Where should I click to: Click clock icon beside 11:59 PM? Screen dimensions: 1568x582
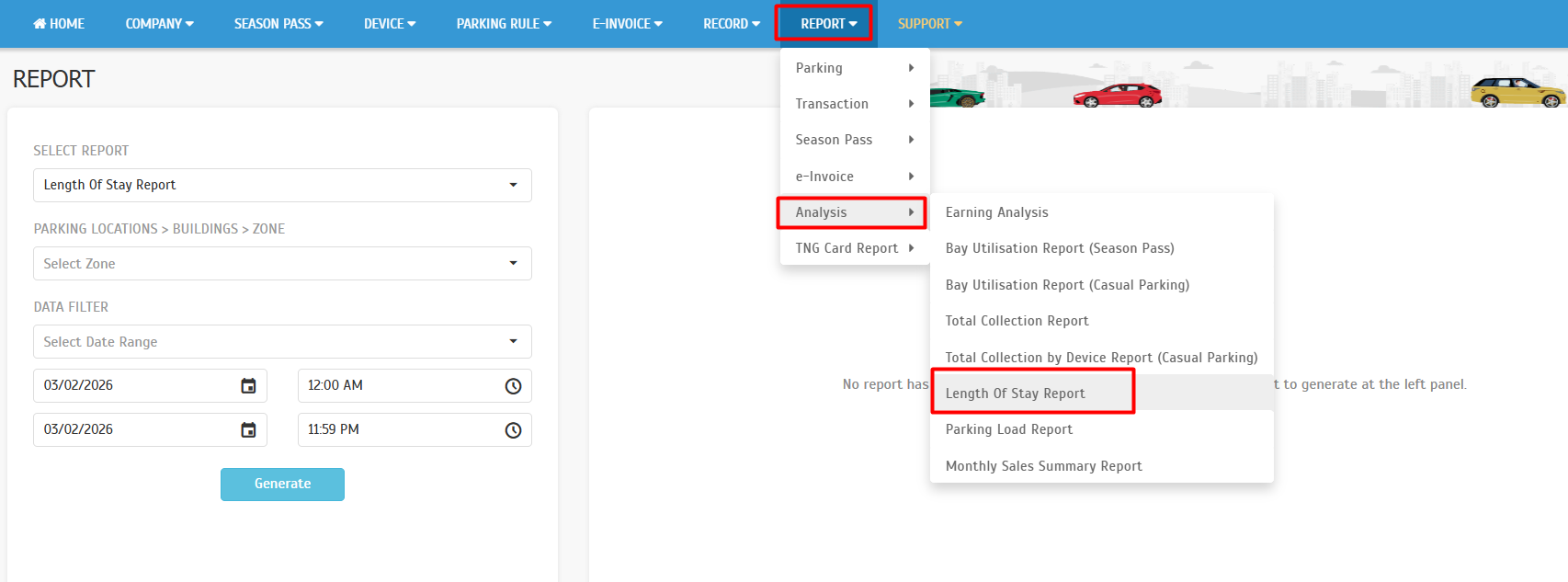point(513,430)
